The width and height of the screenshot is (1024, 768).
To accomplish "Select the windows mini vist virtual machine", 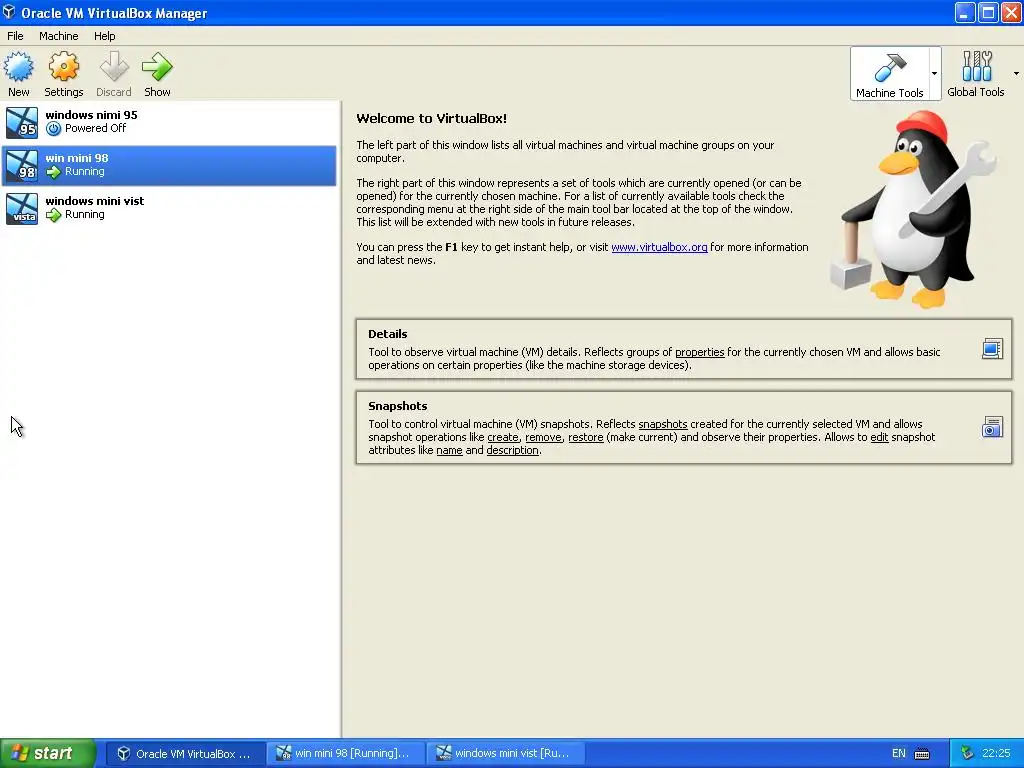I will click(169, 208).
